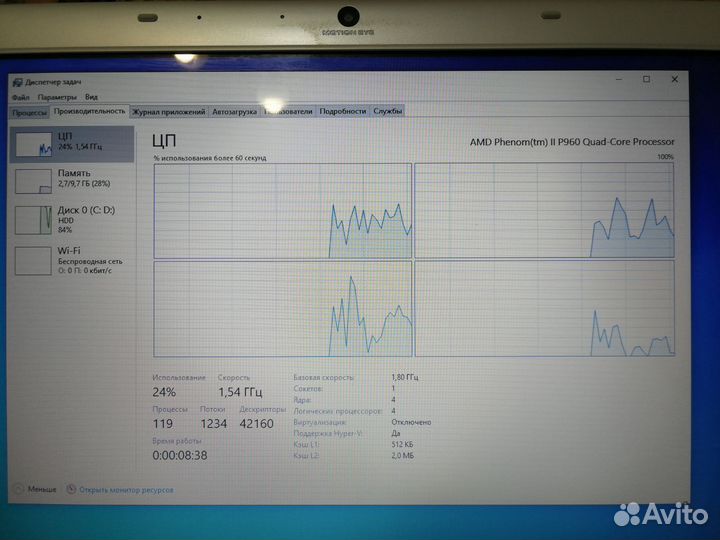This screenshot has width=720, height=540.
Task: Open the Вид menu
Action: 91,97
